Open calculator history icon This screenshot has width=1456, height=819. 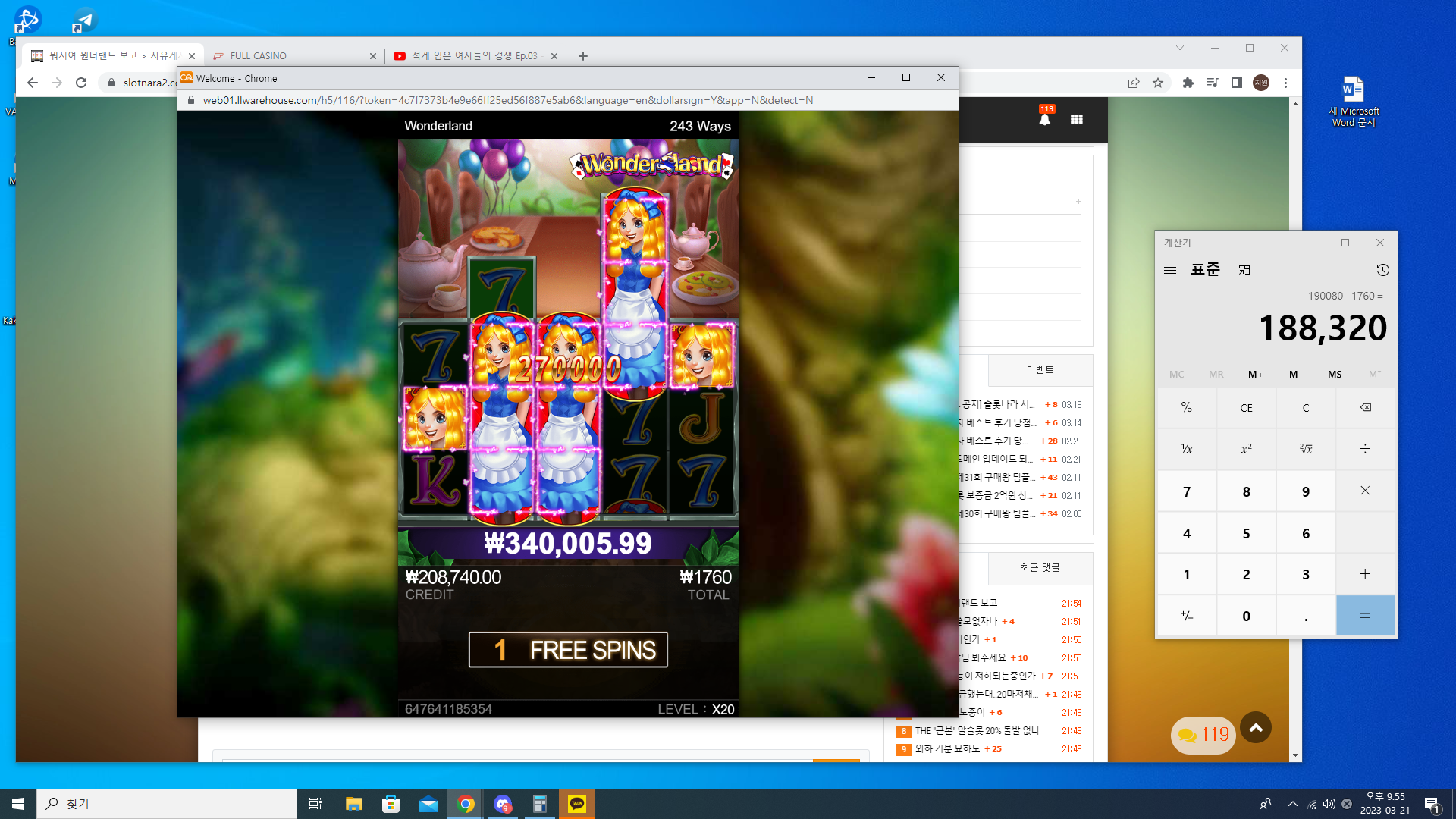click(1382, 270)
